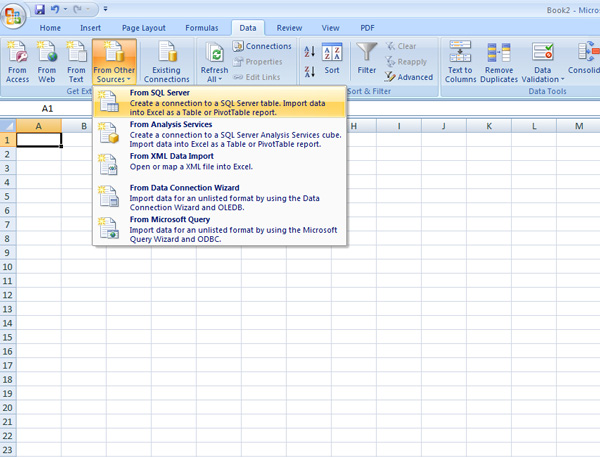Choose From Microsoft Query
The height and width of the screenshot is (457, 600).
(x=220, y=229)
